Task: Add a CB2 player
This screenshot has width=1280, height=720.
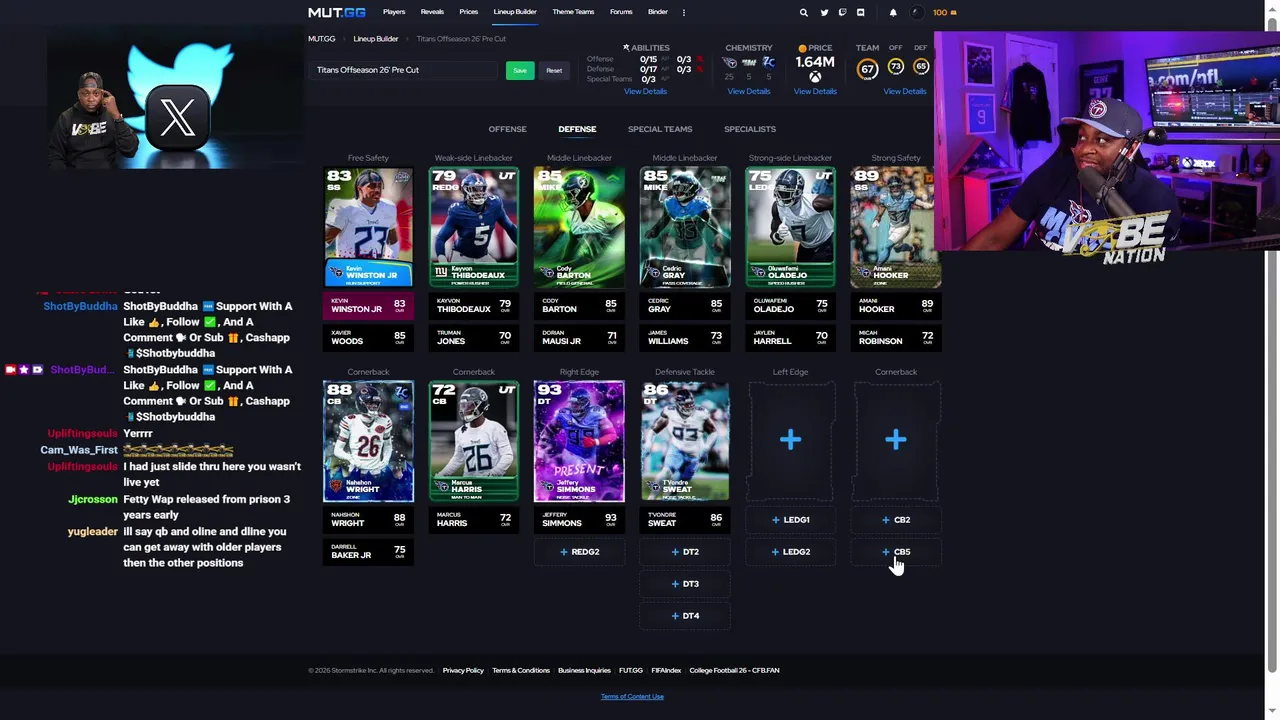Action: click(896, 520)
